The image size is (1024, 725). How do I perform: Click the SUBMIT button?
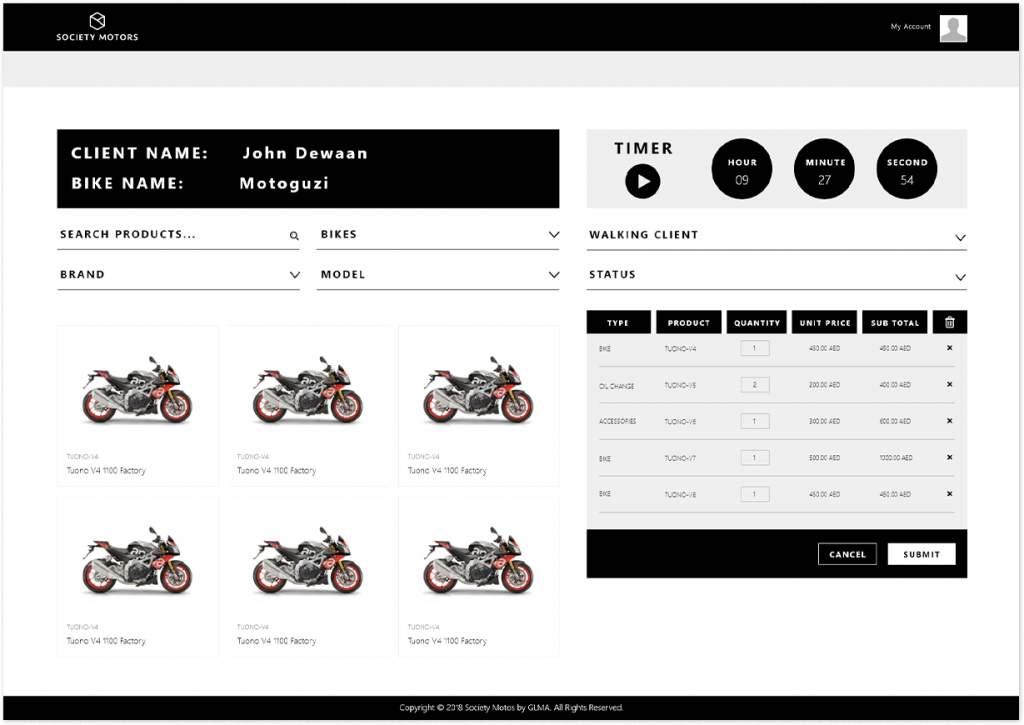921,554
